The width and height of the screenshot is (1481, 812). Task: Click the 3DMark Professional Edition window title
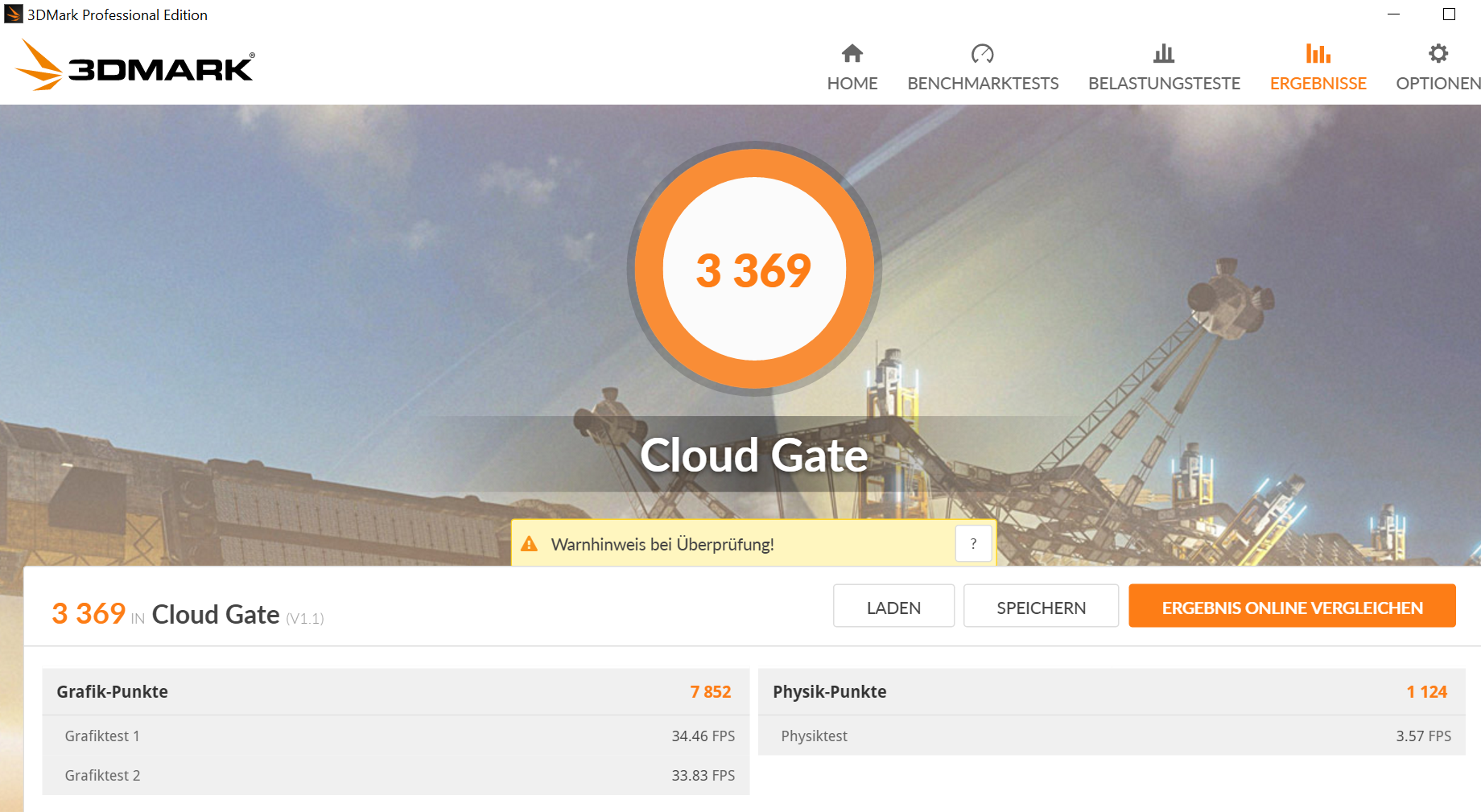pyautogui.click(x=118, y=14)
